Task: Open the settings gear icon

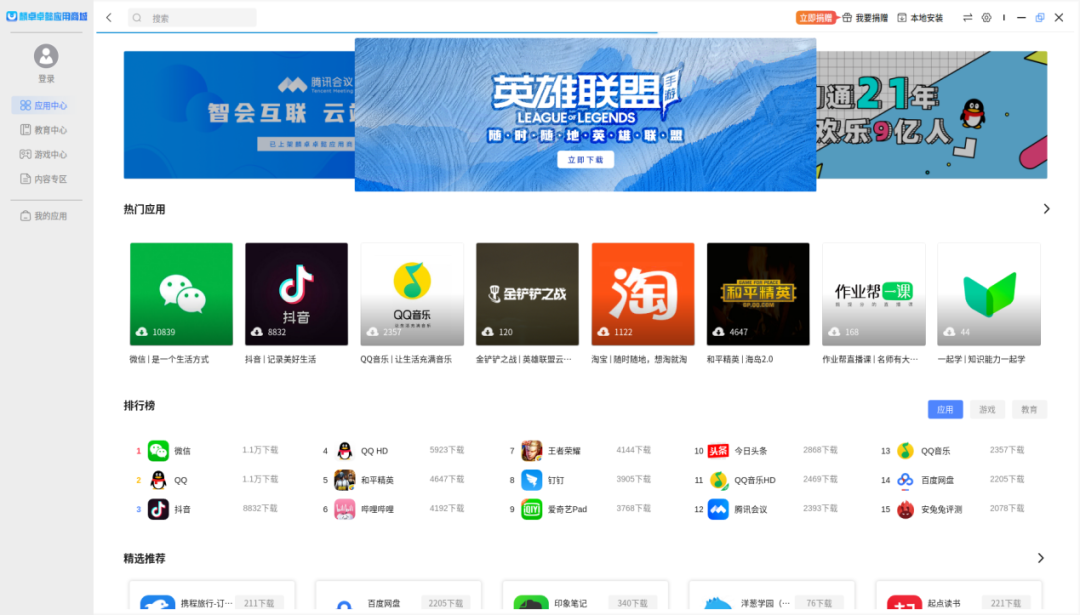Action: tap(985, 17)
